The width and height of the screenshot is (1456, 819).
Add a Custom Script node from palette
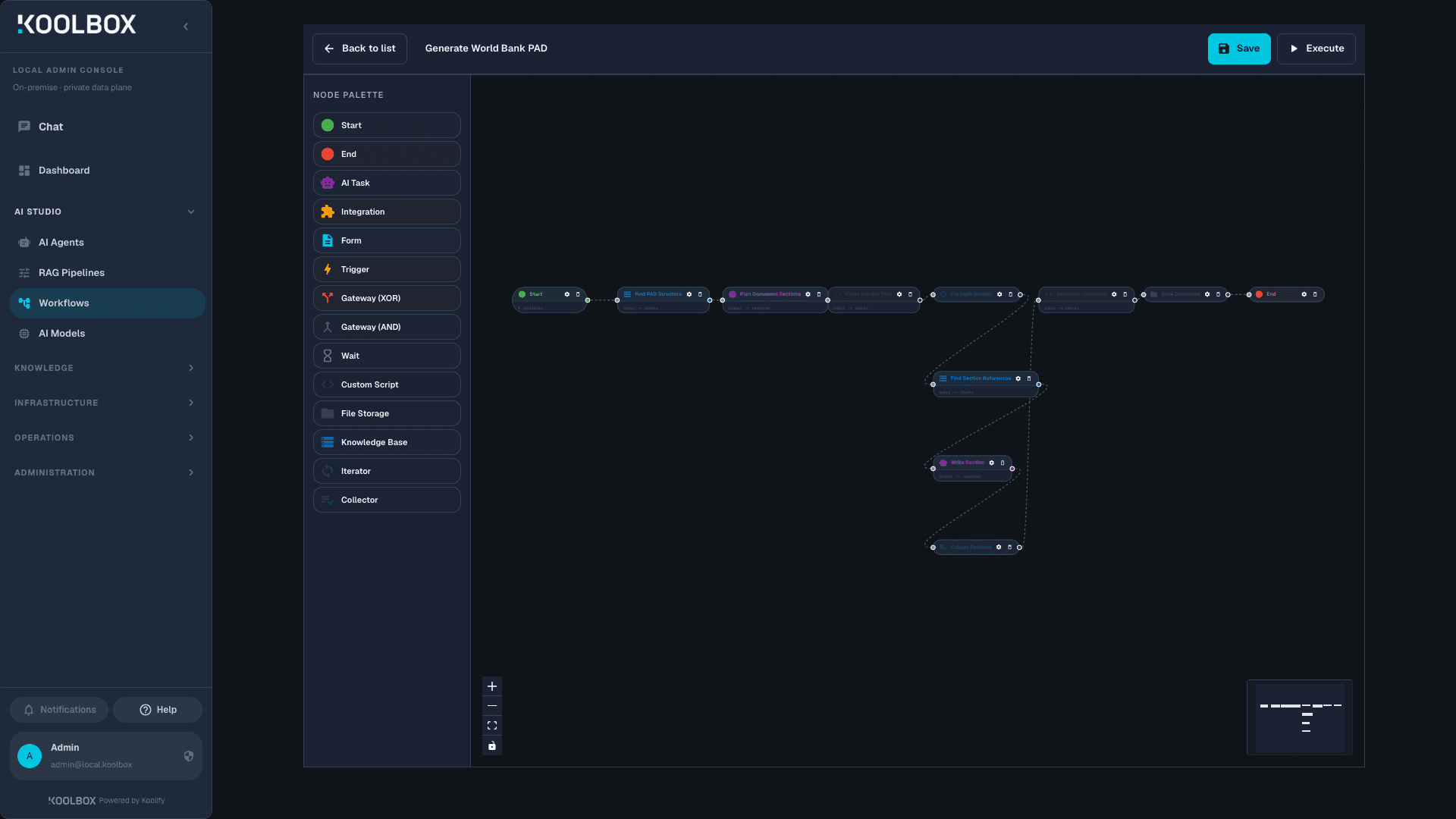[x=387, y=384]
